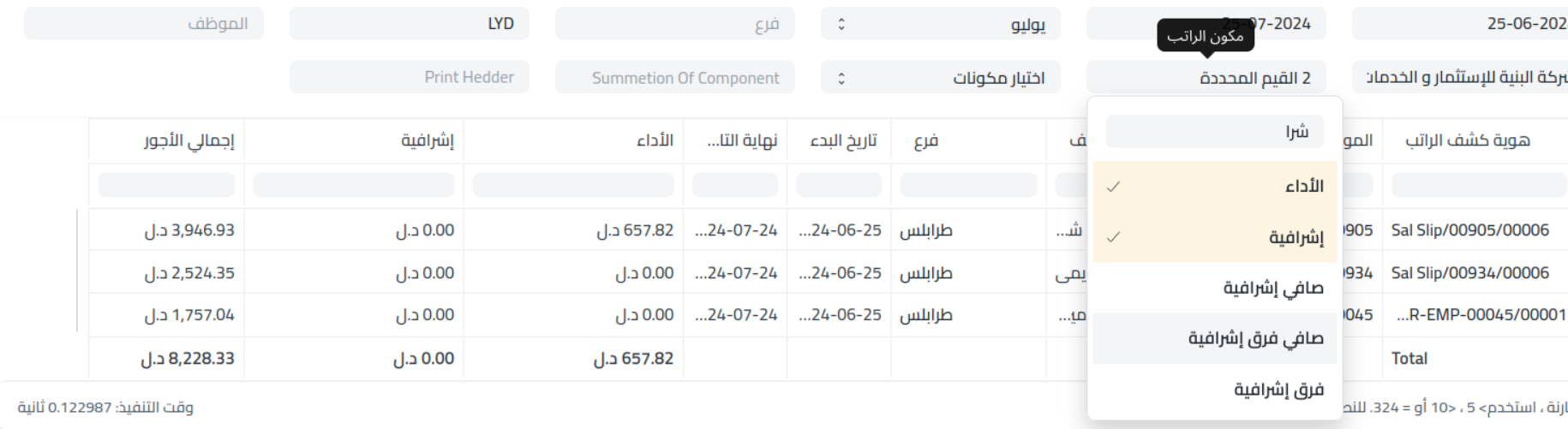Expand the اختيار مكونات dropdown
This screenshot has width=1568, height=429.
pos(940,78)
